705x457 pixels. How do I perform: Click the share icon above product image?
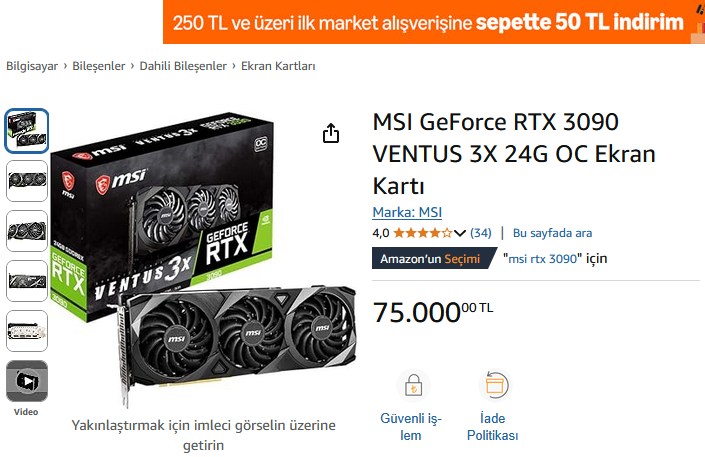[x=331, y=133]
